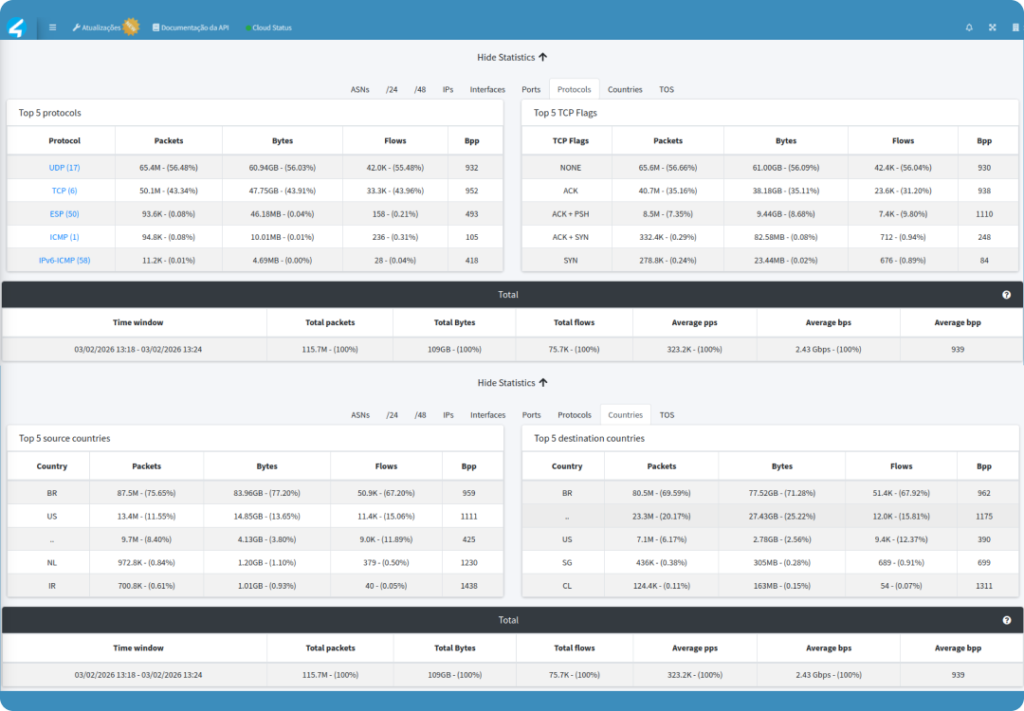Check Cloud Status in top bar
The image size is (1024, 711).
[268, 28]
